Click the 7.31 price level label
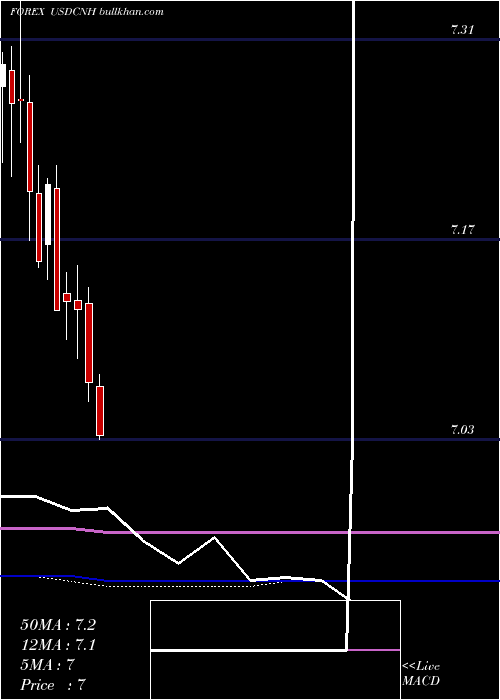 pyautogui.click(x=462, y=30)
